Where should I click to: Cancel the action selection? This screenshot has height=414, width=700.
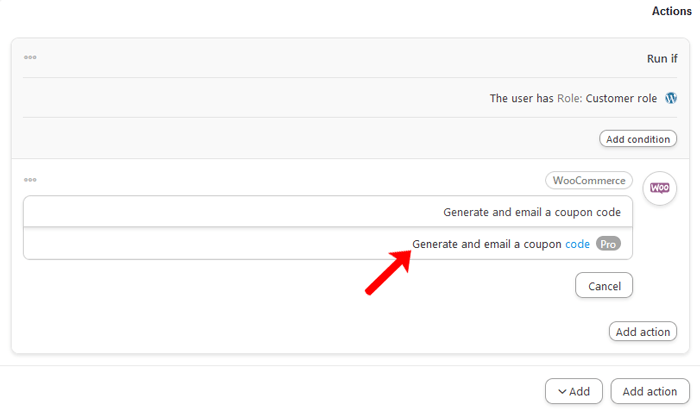(604, 285)
